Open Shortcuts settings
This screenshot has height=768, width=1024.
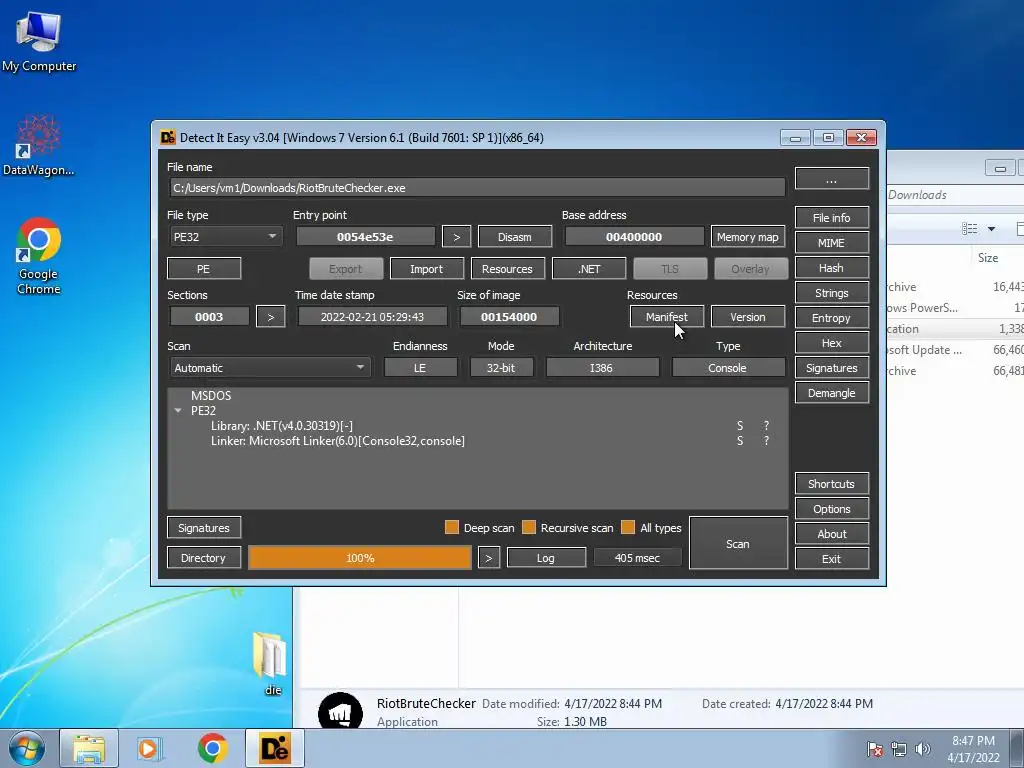pos(831,484)
